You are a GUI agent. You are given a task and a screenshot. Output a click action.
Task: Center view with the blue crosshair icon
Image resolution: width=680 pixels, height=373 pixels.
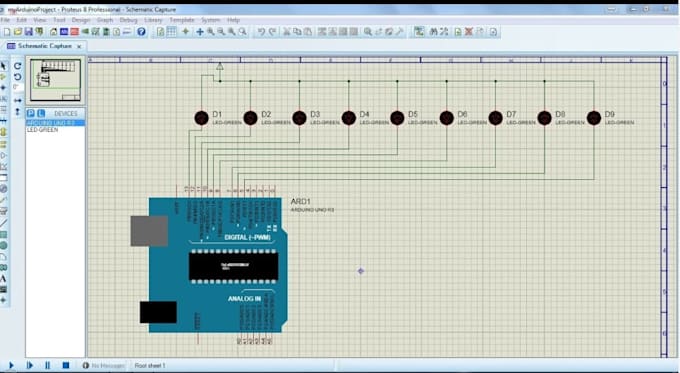tap(200, 32)
